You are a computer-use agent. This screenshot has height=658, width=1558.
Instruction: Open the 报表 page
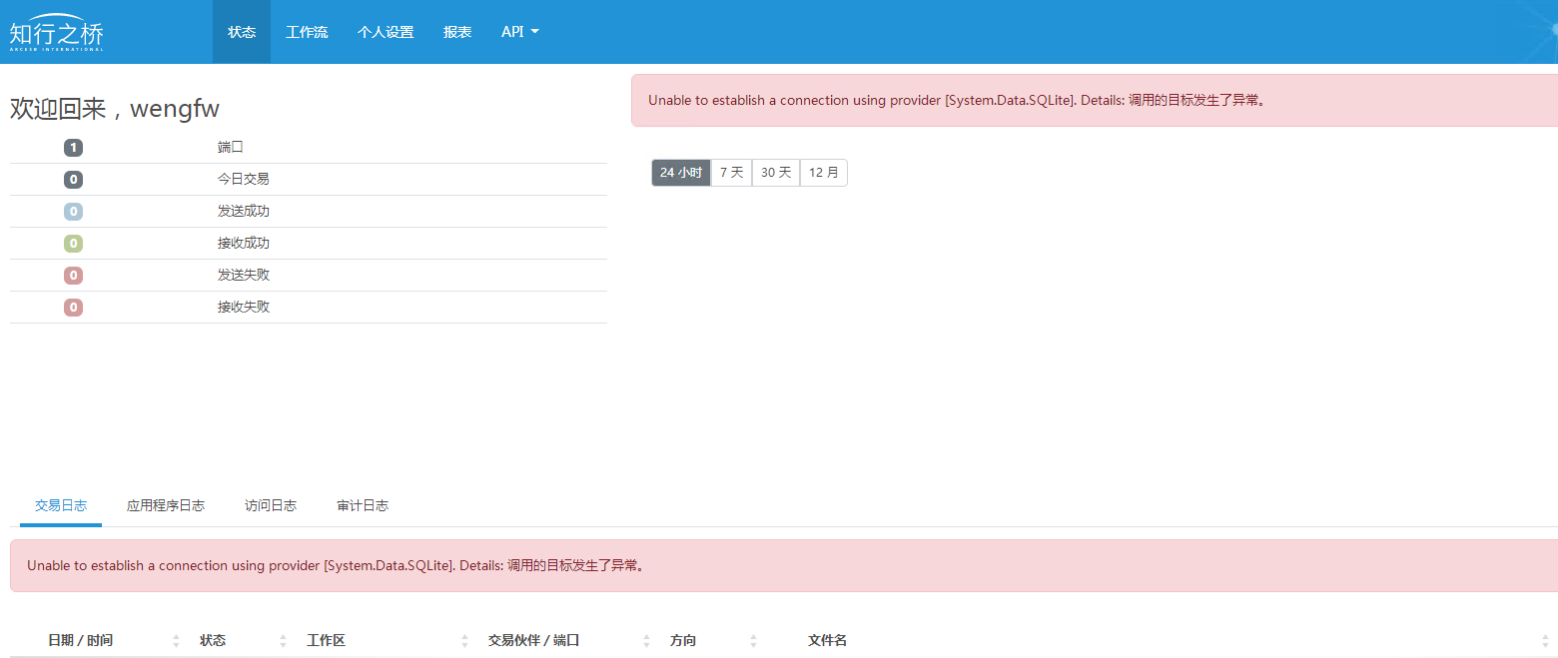pyautogui.click(x=458, y=32)
